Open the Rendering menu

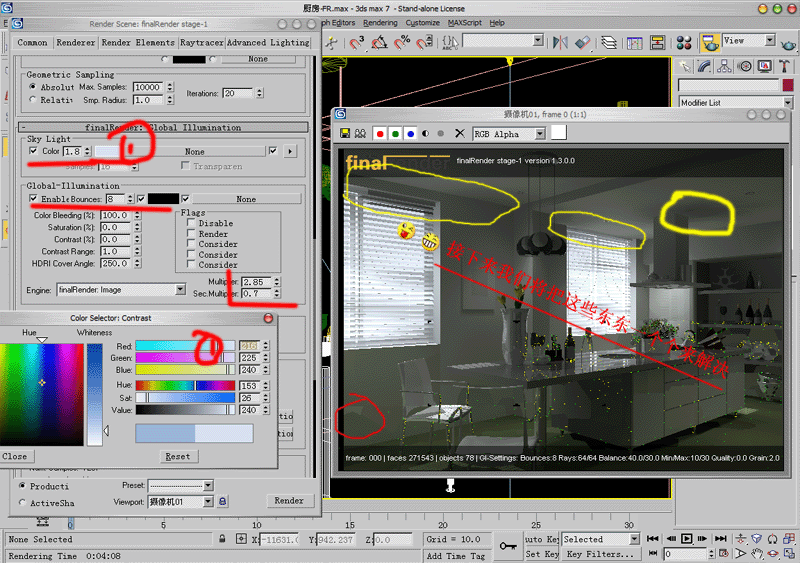pyautogui.click(x=380, y=22)
